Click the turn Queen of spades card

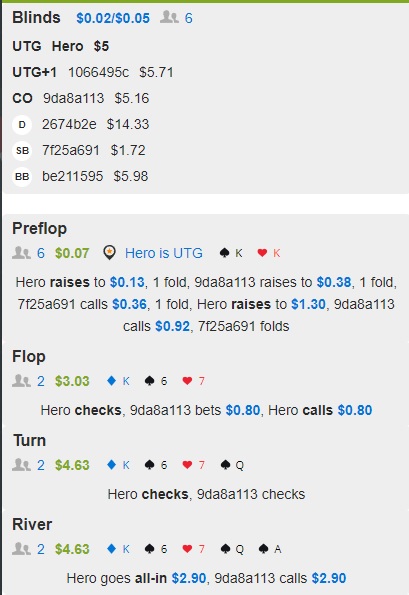(232, 465)
